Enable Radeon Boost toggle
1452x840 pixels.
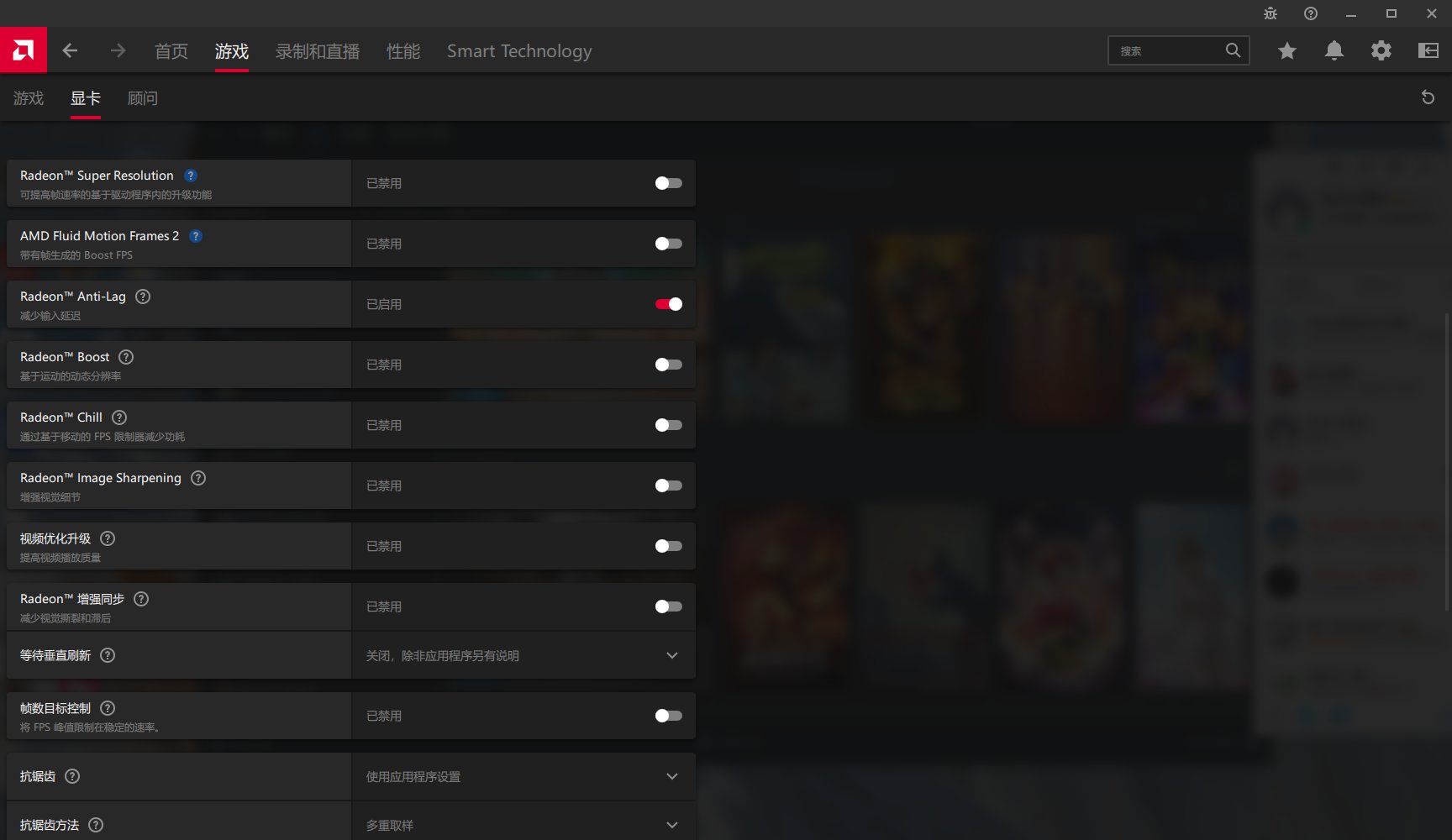click(x=668, y=365)
